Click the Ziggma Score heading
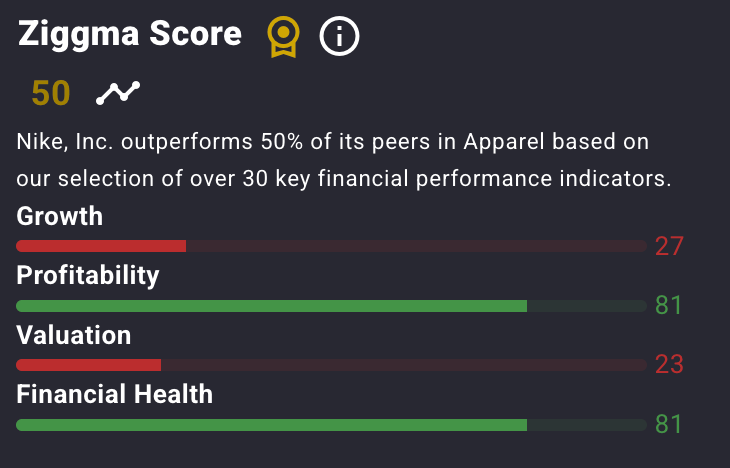This screenshot has height=468, width=730. (130, 34)
